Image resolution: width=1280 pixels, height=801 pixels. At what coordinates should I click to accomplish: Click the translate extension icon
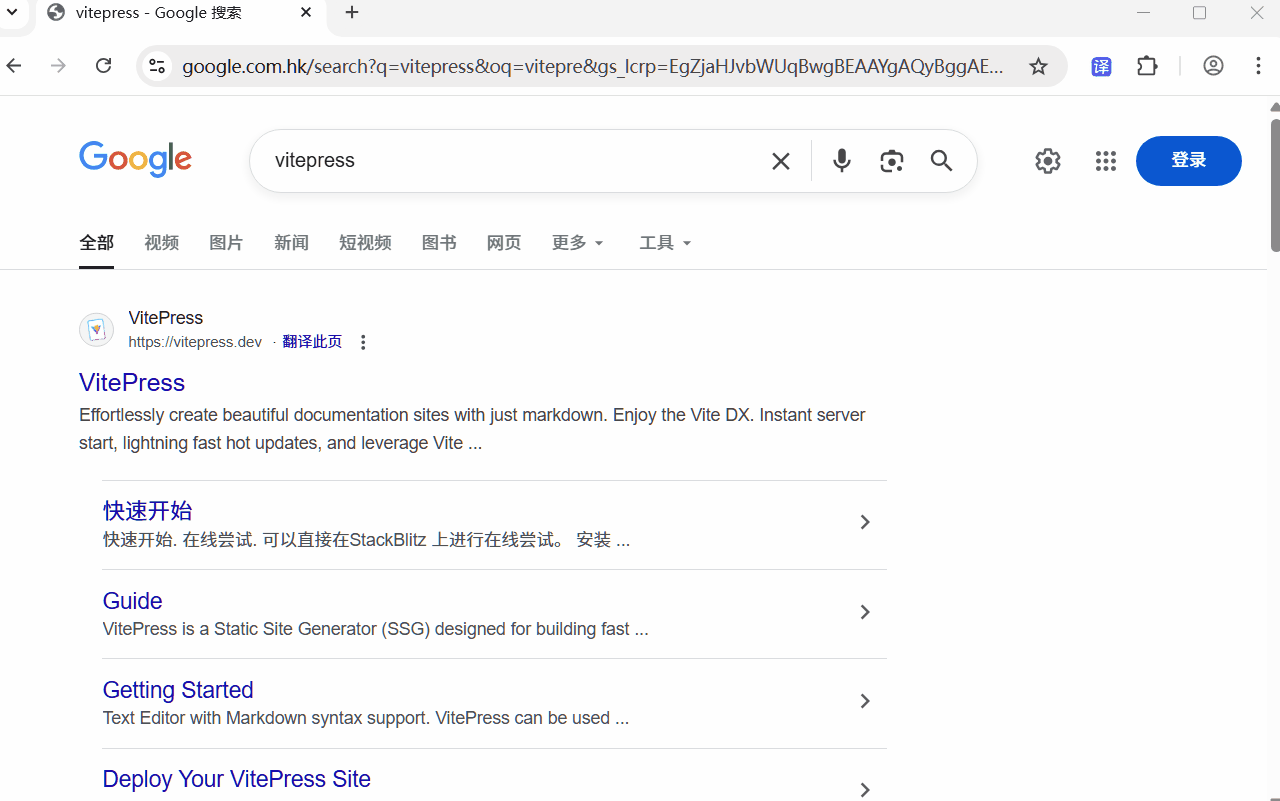tap(1101, 66)
